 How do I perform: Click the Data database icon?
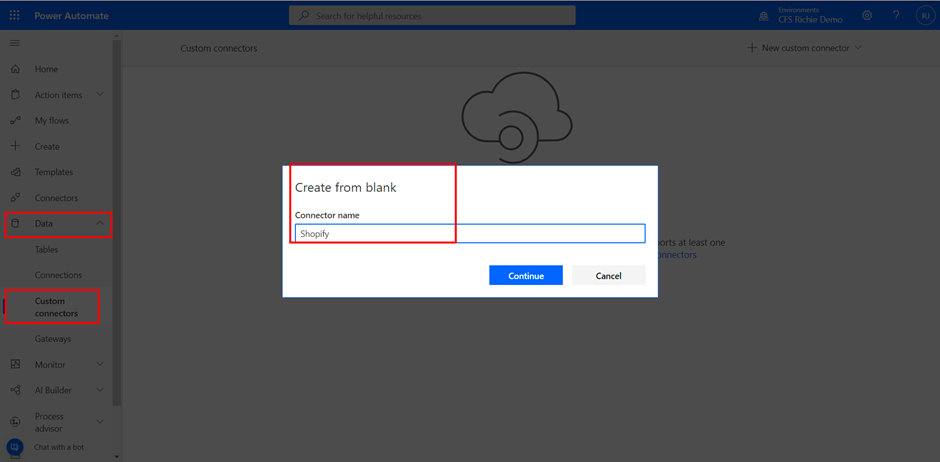click(16, 224)
